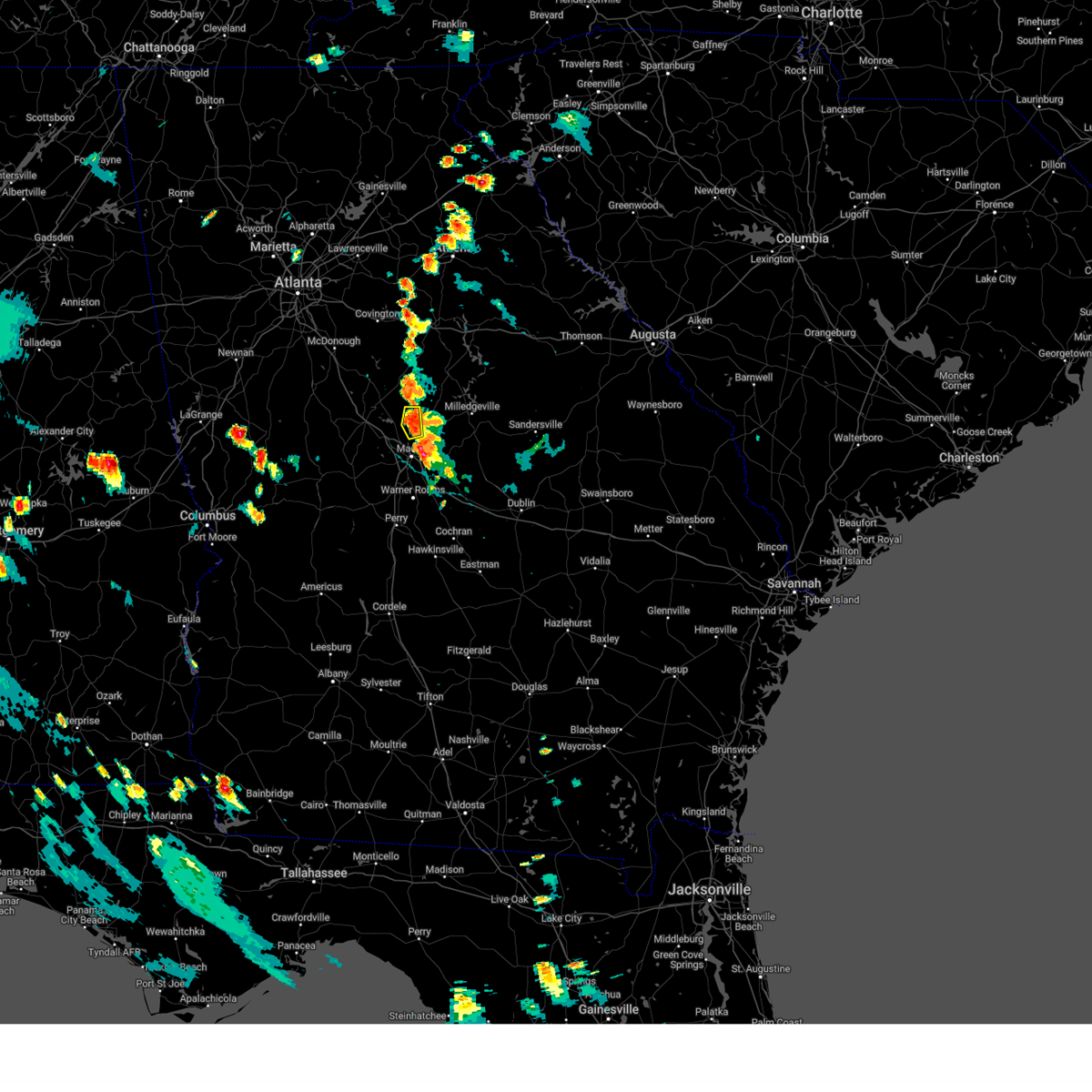Screen dimensions: 1092x1092
Task: Select the Jacksonville label
Action: click(709, 890)
